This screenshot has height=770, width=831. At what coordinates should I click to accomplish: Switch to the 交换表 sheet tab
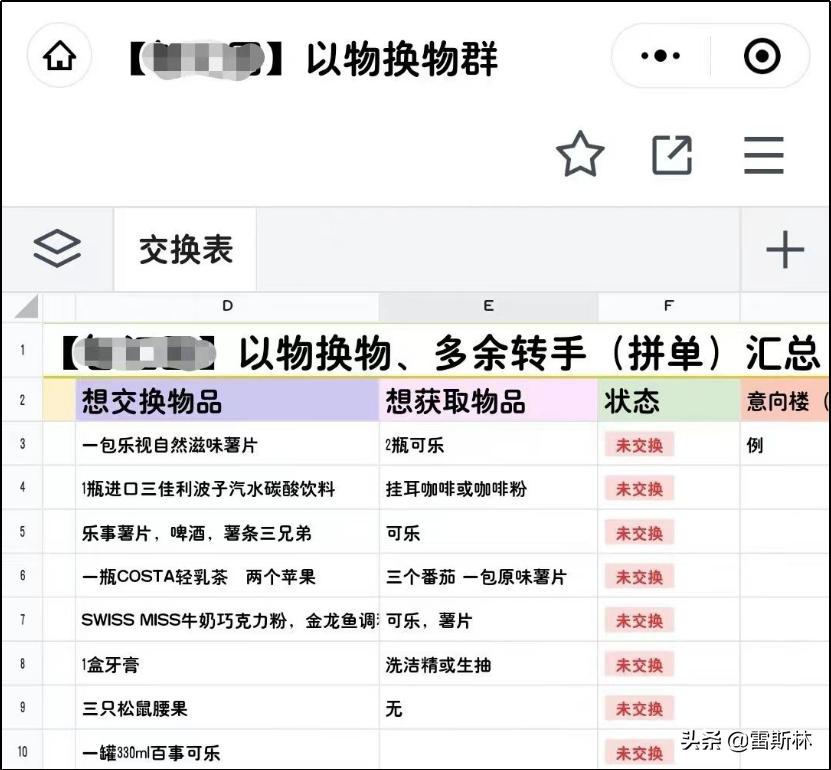tap(185, 250)
